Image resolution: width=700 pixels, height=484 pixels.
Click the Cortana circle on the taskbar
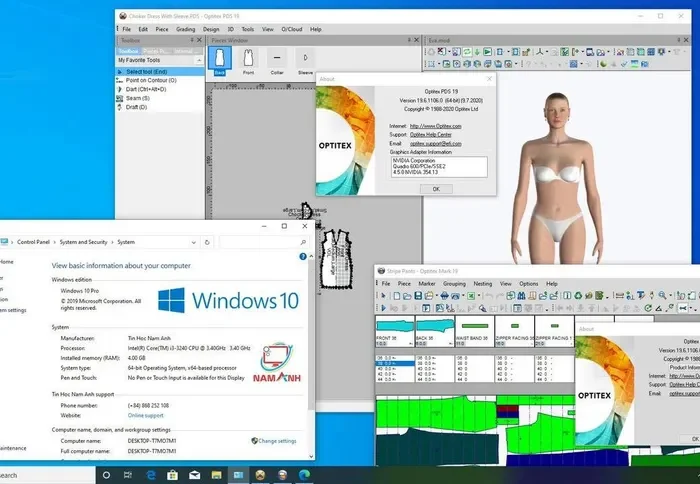106,475
